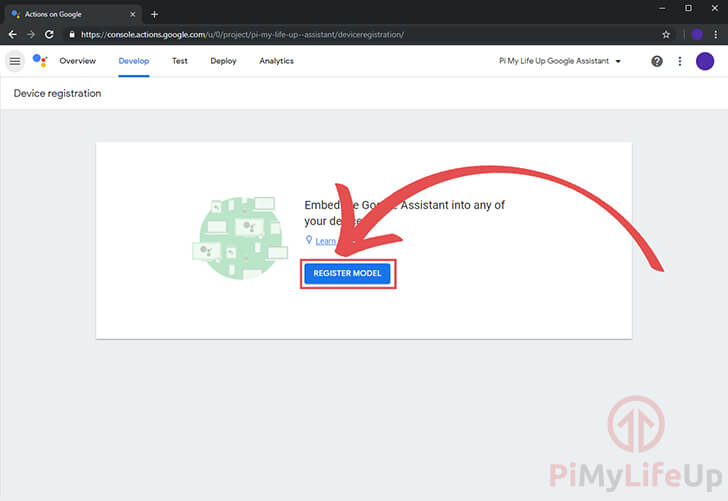Click the device illustration graphic
728x501 pixels.
(240, 238)
